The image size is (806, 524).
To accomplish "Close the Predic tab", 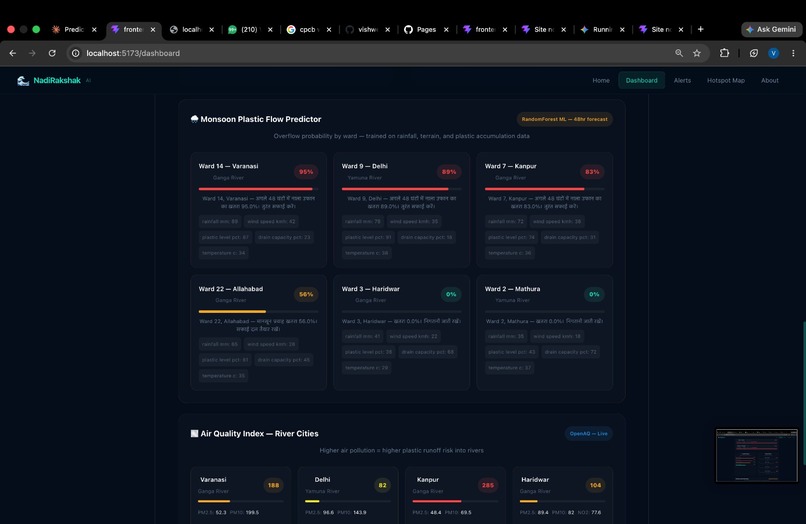I will point(94,30).
